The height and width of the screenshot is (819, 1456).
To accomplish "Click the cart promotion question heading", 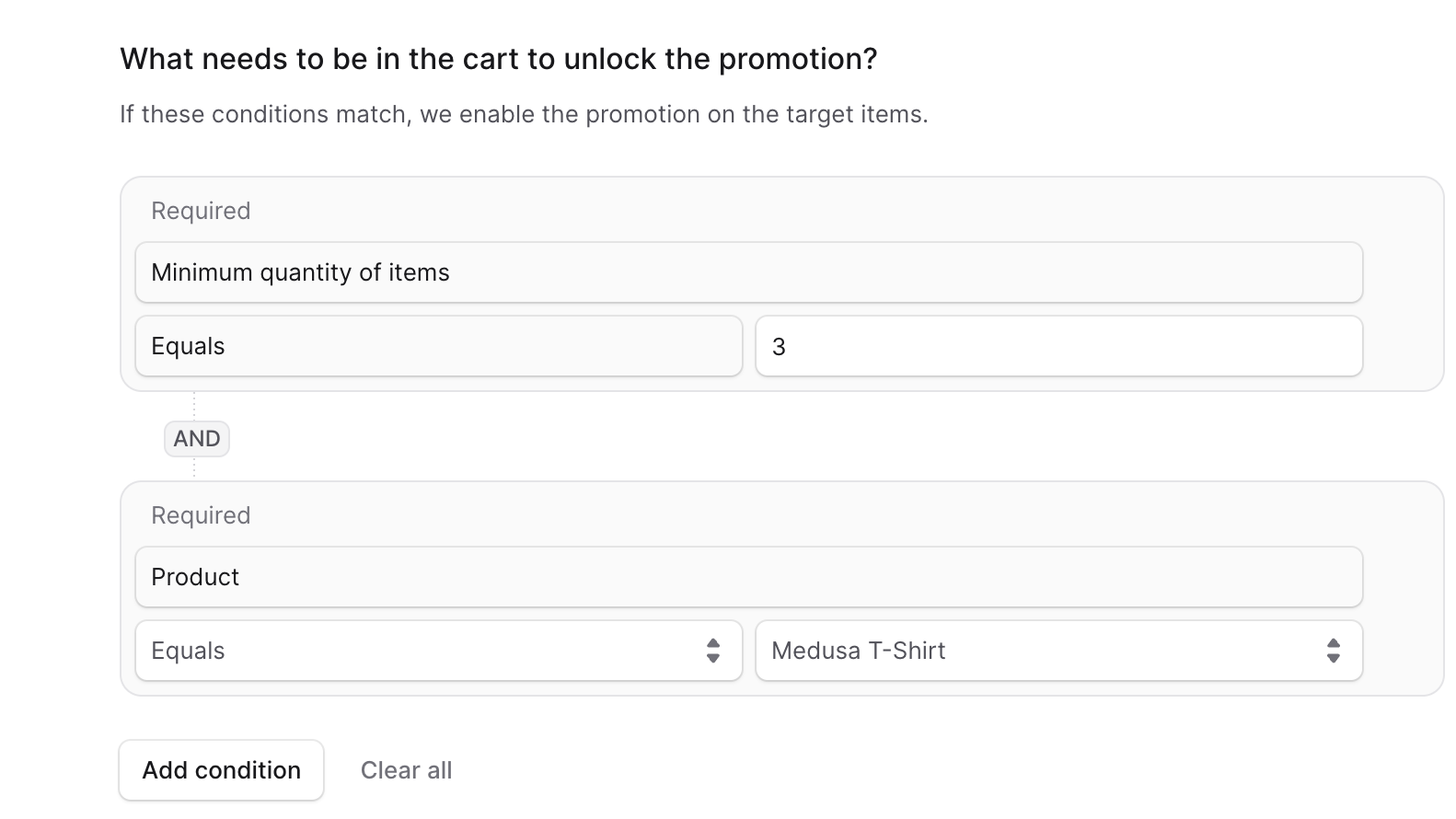I will (498, 59).
